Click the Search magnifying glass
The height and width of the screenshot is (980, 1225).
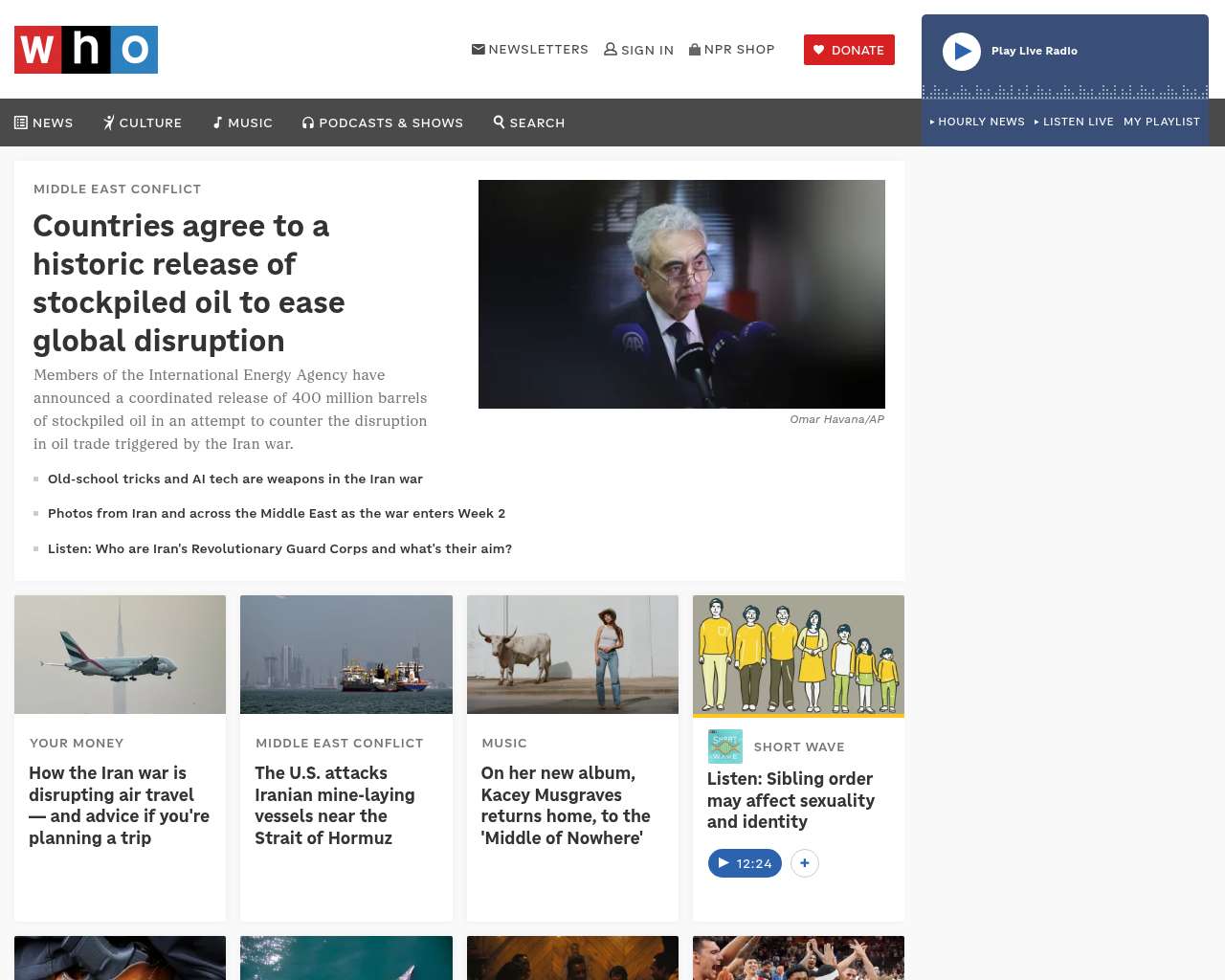pyautogui.click(x=500, y=122)
